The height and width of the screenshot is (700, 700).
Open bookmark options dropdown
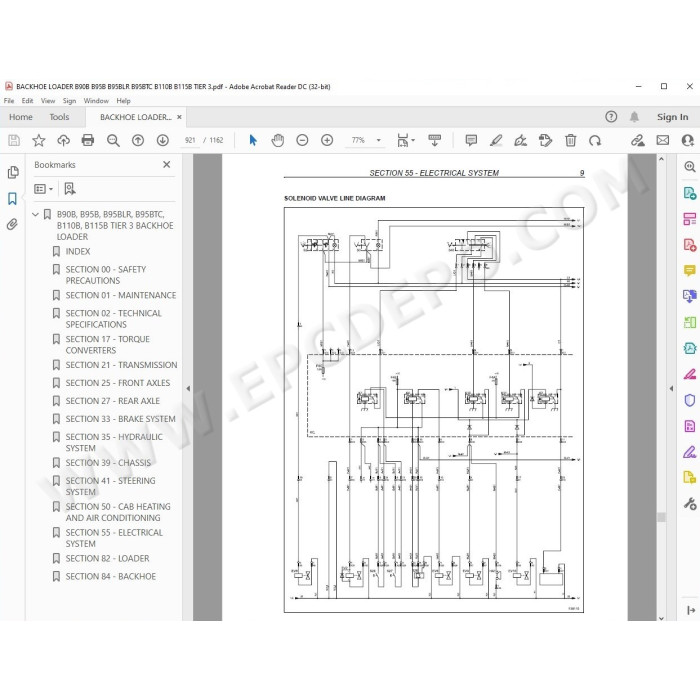(44, 189)
